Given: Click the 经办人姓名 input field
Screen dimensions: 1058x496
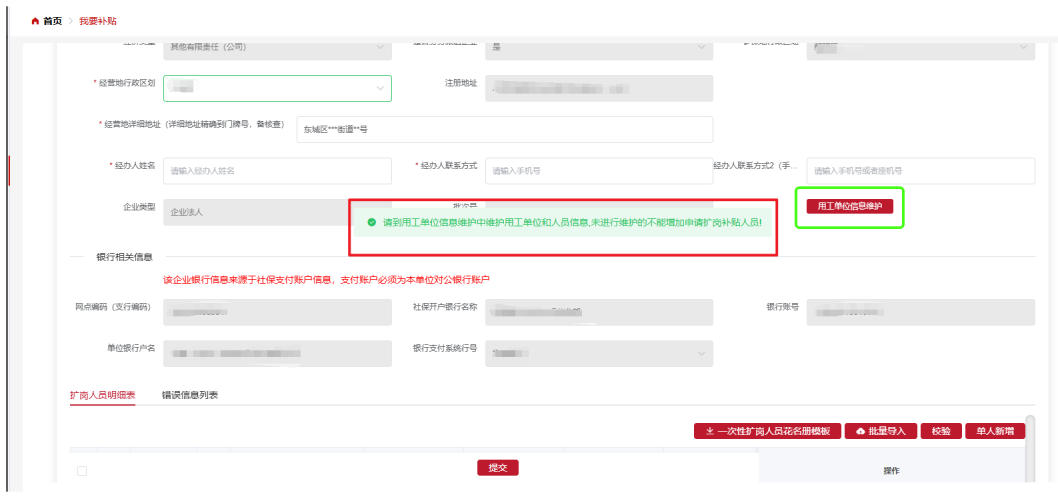Looking at the screenshot, I should (x=277, y=171).
